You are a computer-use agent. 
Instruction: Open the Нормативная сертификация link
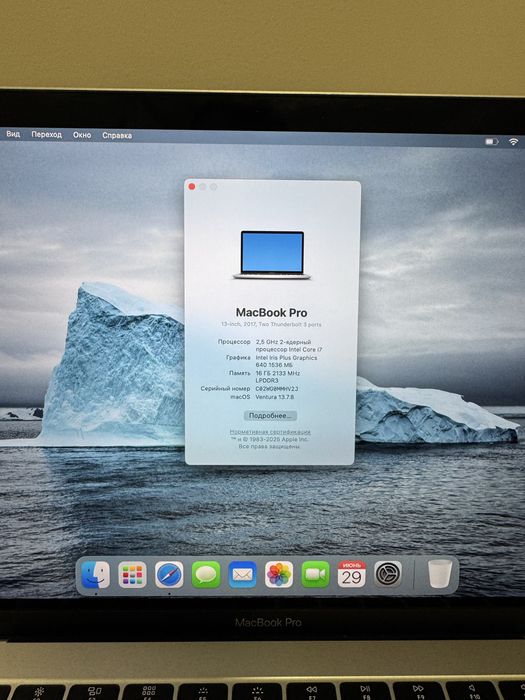[270, 432]
